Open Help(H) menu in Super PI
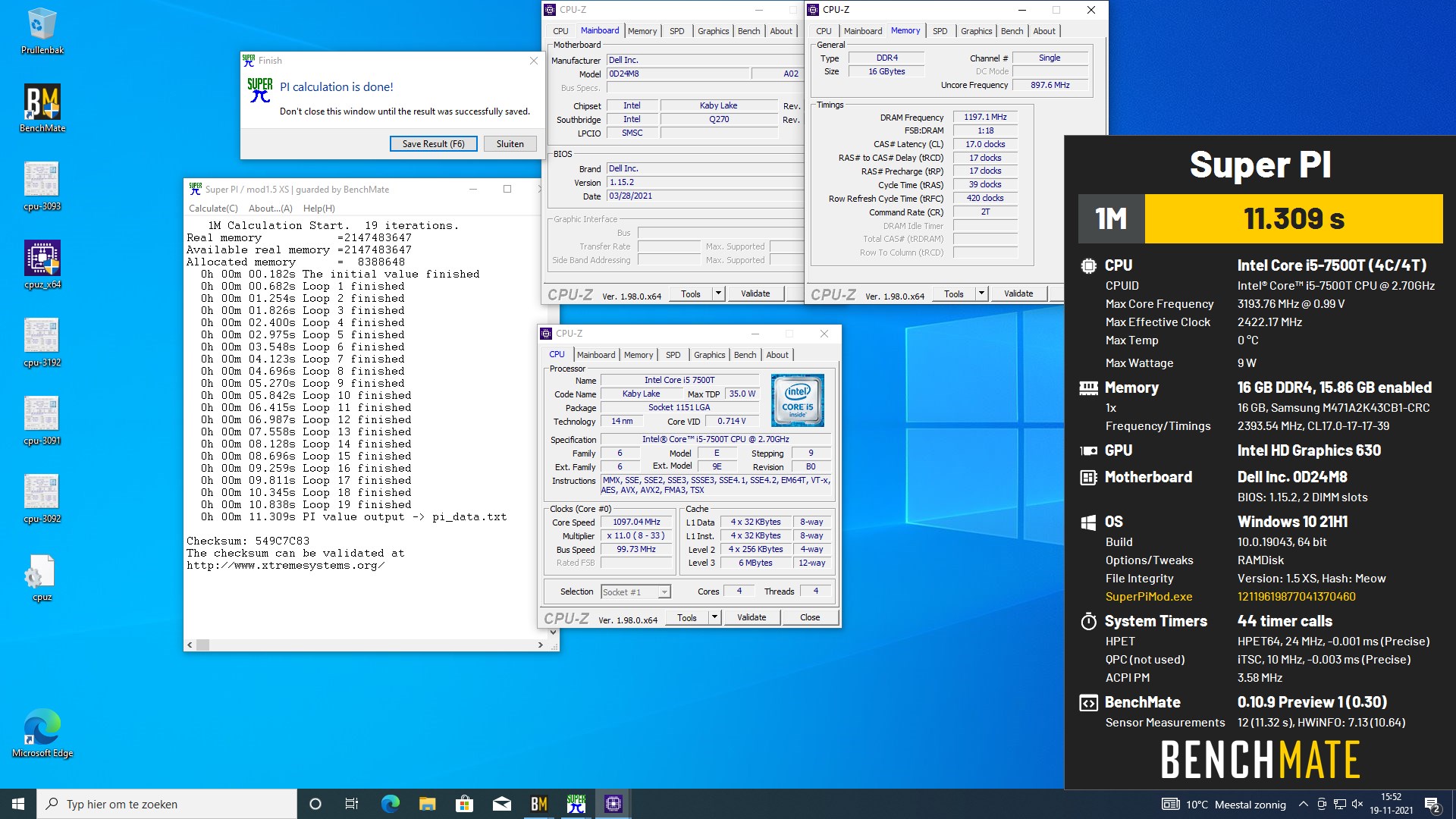 pyautogui.click(x=318, y=208)
